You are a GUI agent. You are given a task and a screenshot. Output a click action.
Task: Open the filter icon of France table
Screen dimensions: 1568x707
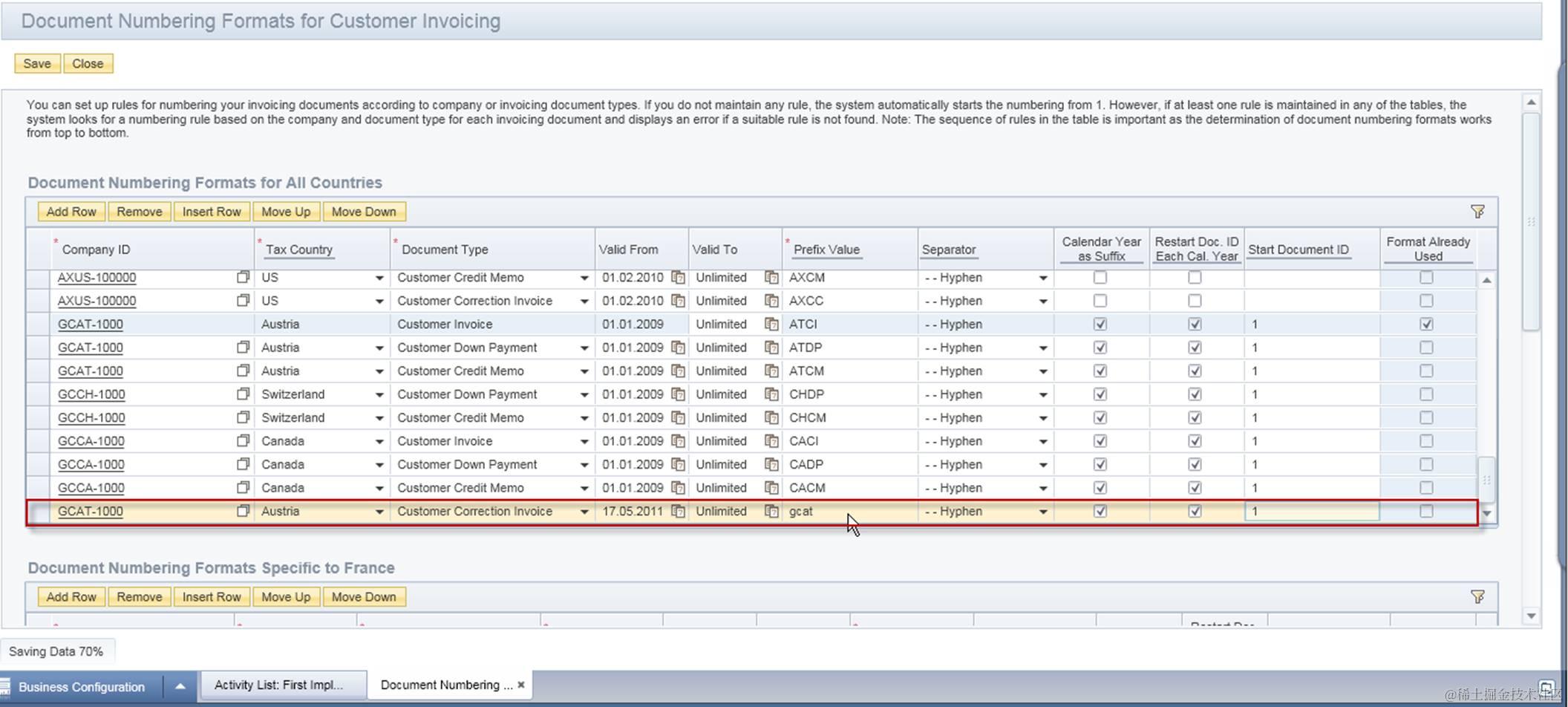click(x=1477, y=596)
